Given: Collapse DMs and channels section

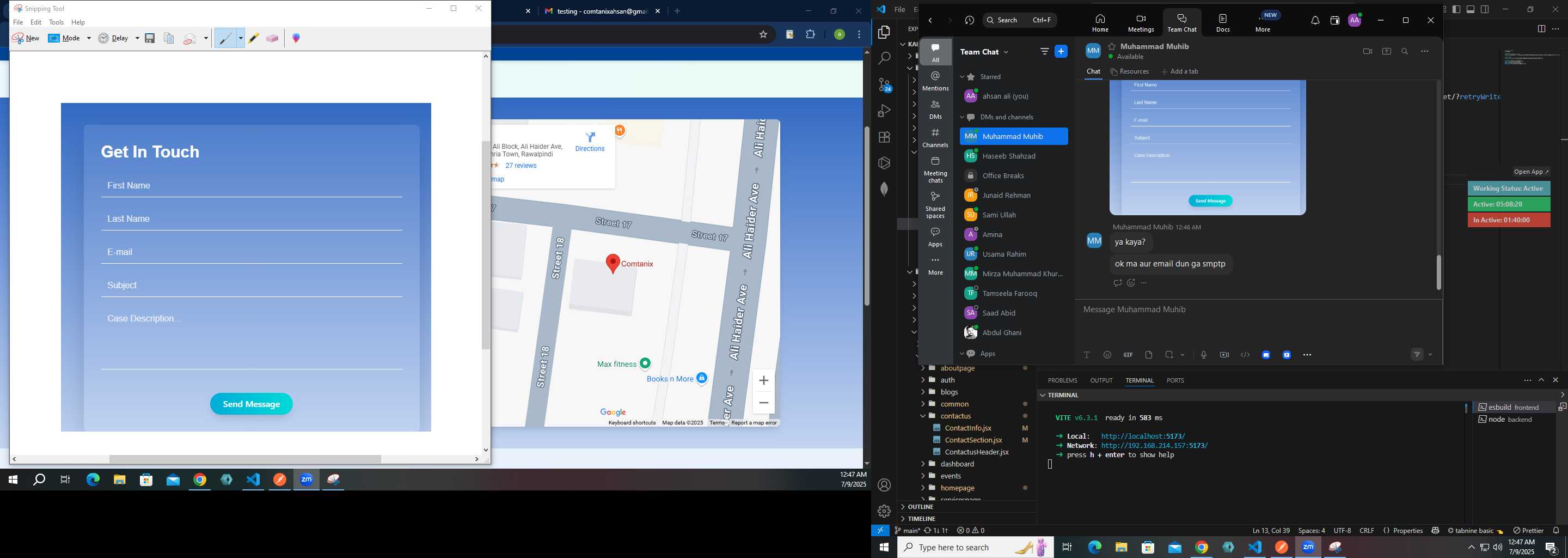Looking at the screenshot, I should 963,118.
